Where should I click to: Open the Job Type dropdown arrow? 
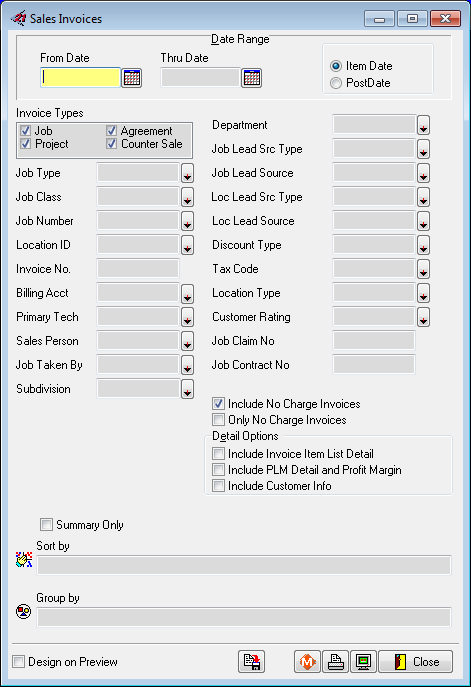(188, 173)
